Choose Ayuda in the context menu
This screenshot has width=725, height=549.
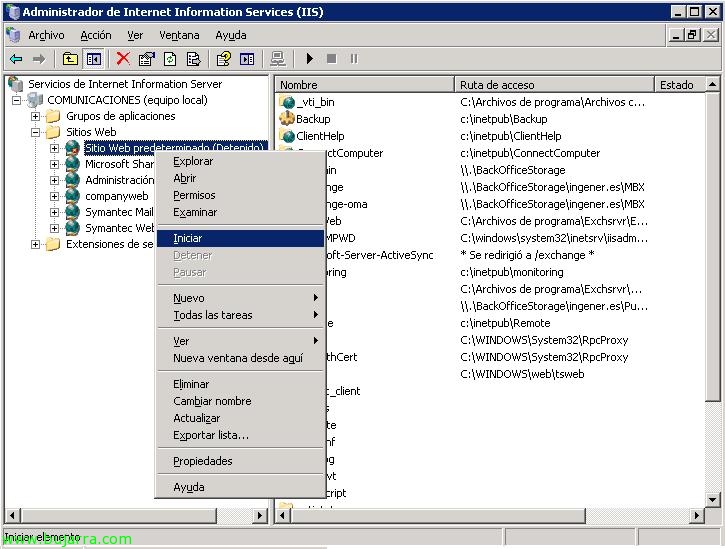240,487
